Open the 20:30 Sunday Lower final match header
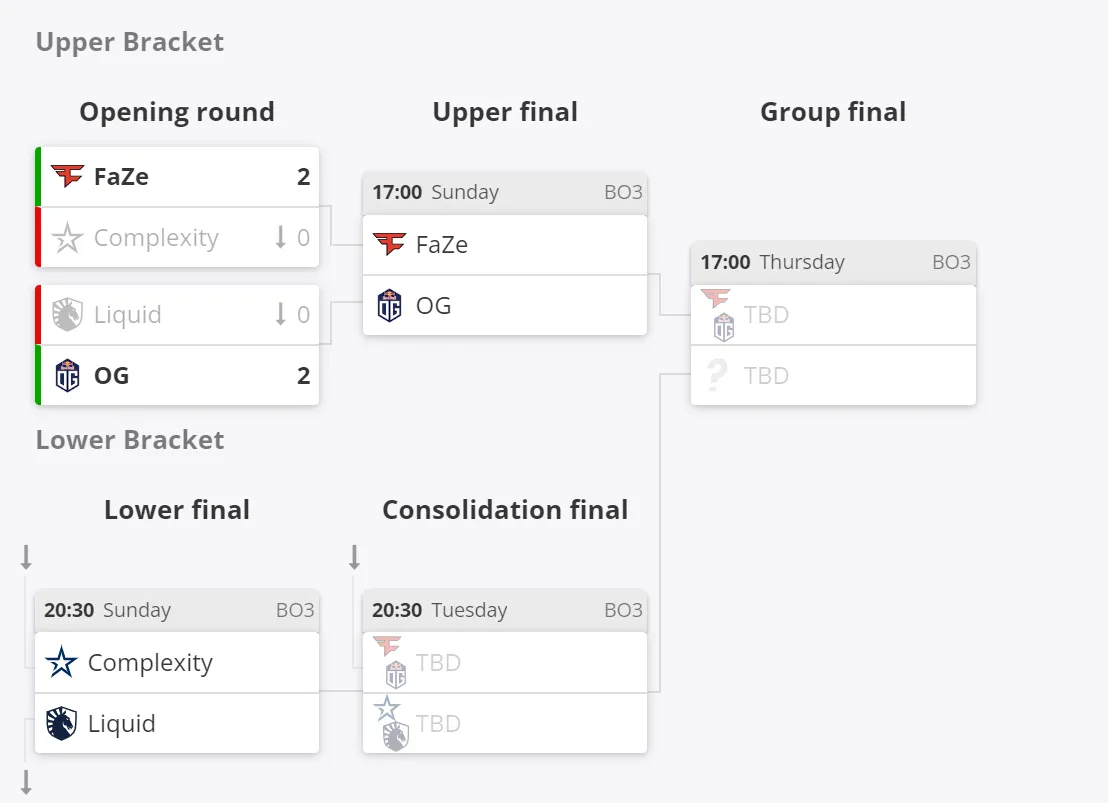Screen dimensions: 1108x803 [x=177, y=610]
